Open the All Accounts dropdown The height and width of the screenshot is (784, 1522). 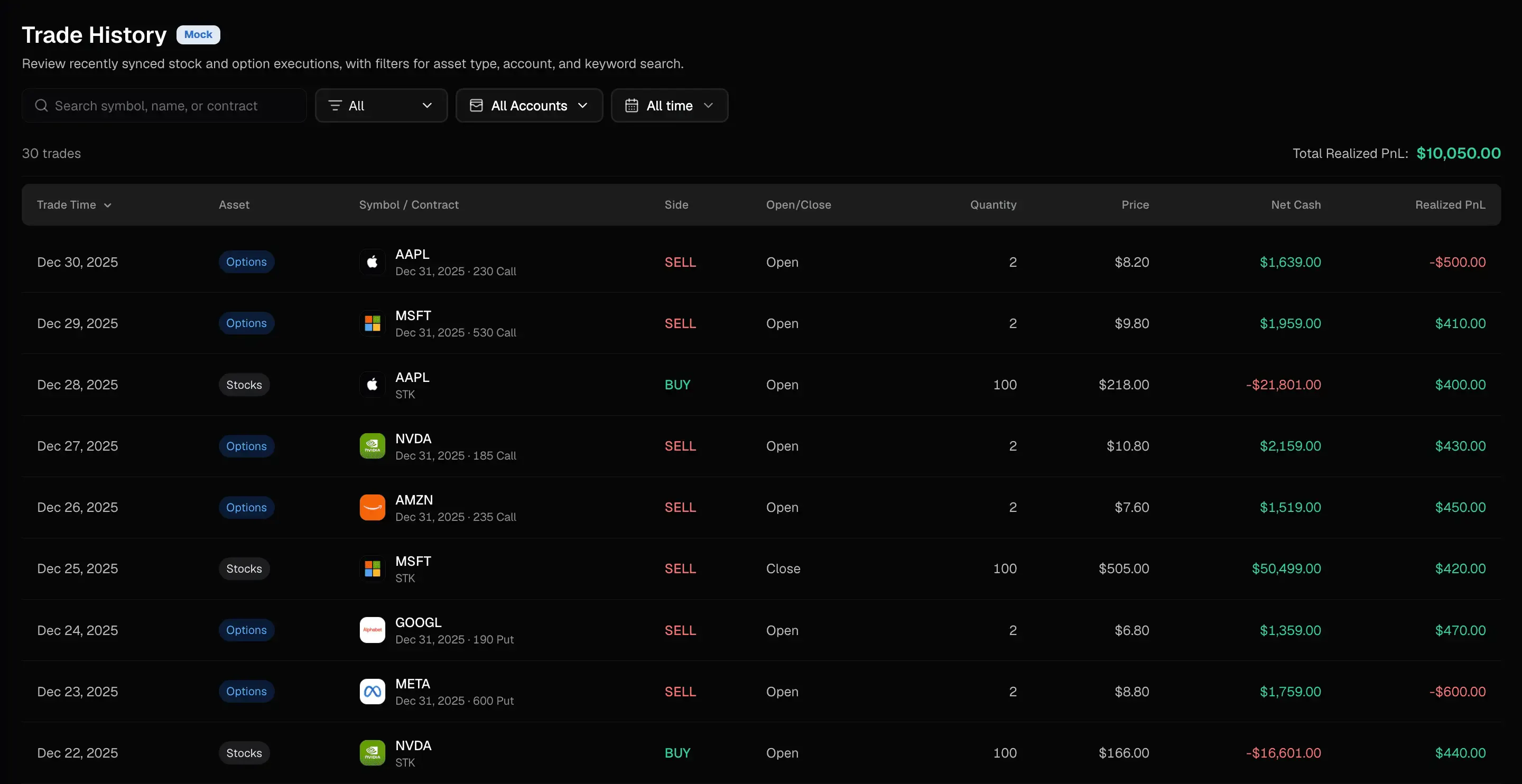tap(529, 105)
